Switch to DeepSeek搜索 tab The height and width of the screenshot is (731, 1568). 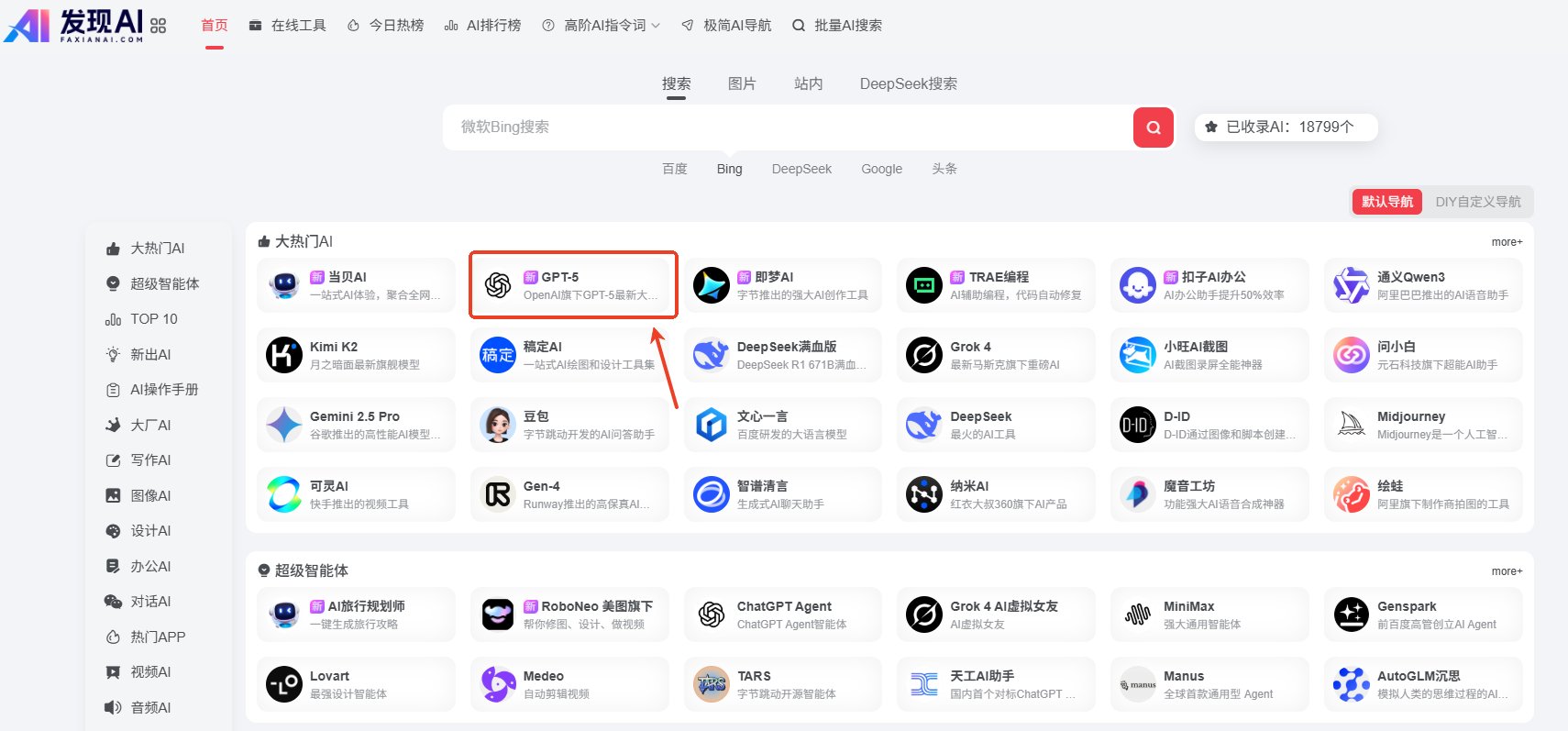pos(909,83)
